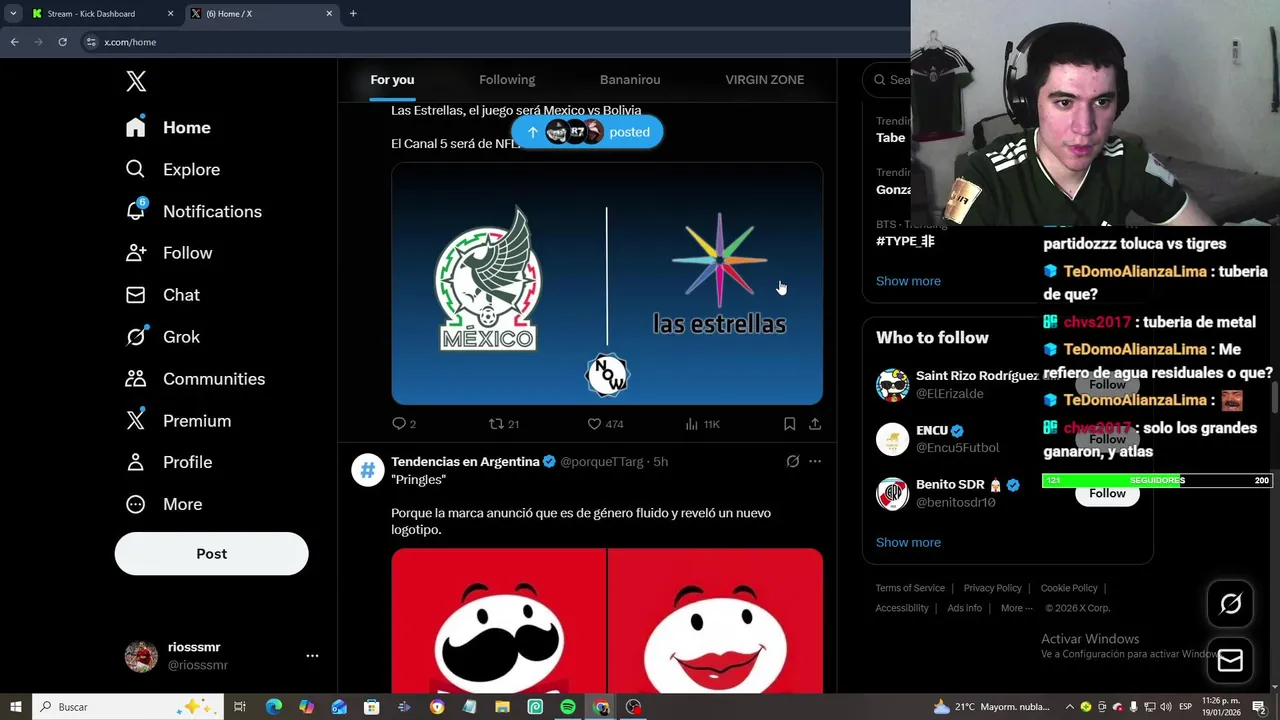This screenshot has width=1280, height=720.
Task: Click the new posts posted pill
Action: pos(587,132)
